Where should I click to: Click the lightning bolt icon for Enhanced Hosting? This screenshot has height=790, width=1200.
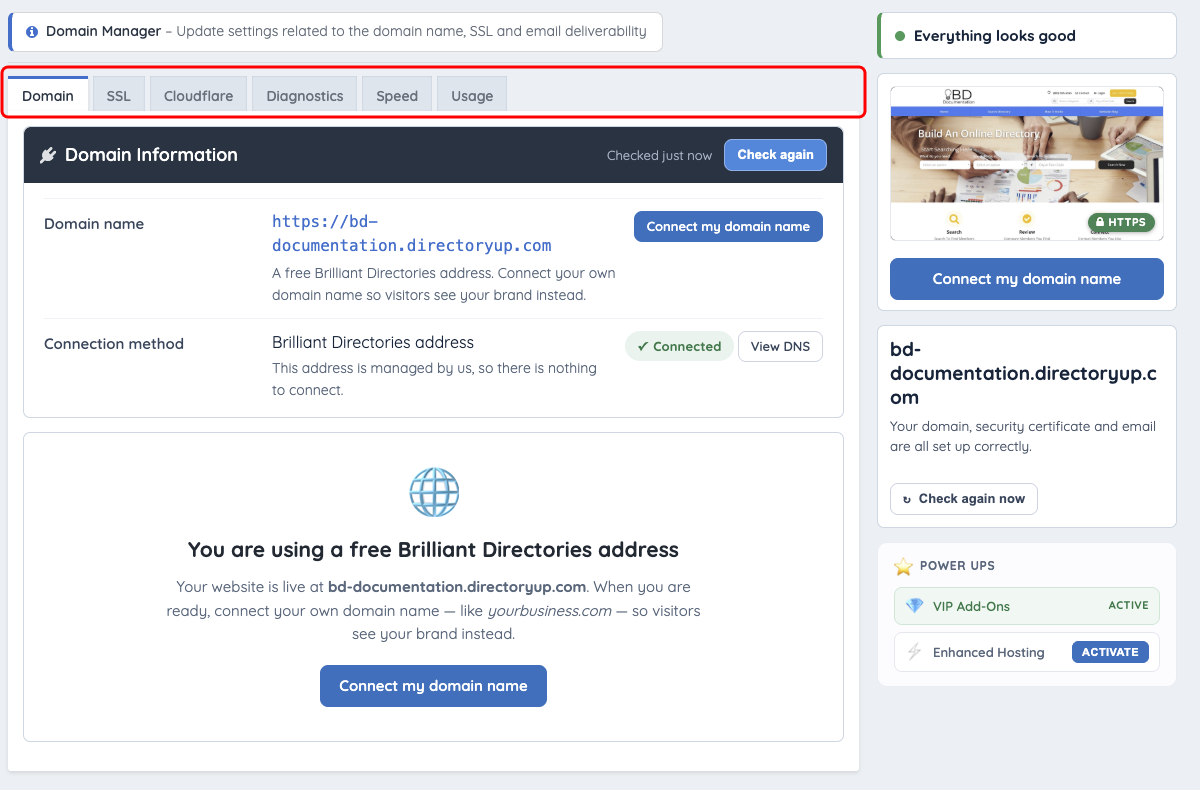tap(914, 652)
